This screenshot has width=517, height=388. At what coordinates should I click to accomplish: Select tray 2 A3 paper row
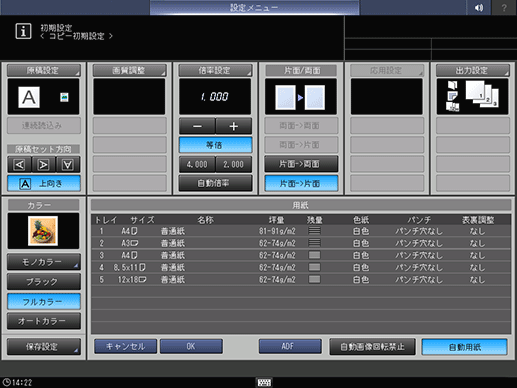click(301, 243)
